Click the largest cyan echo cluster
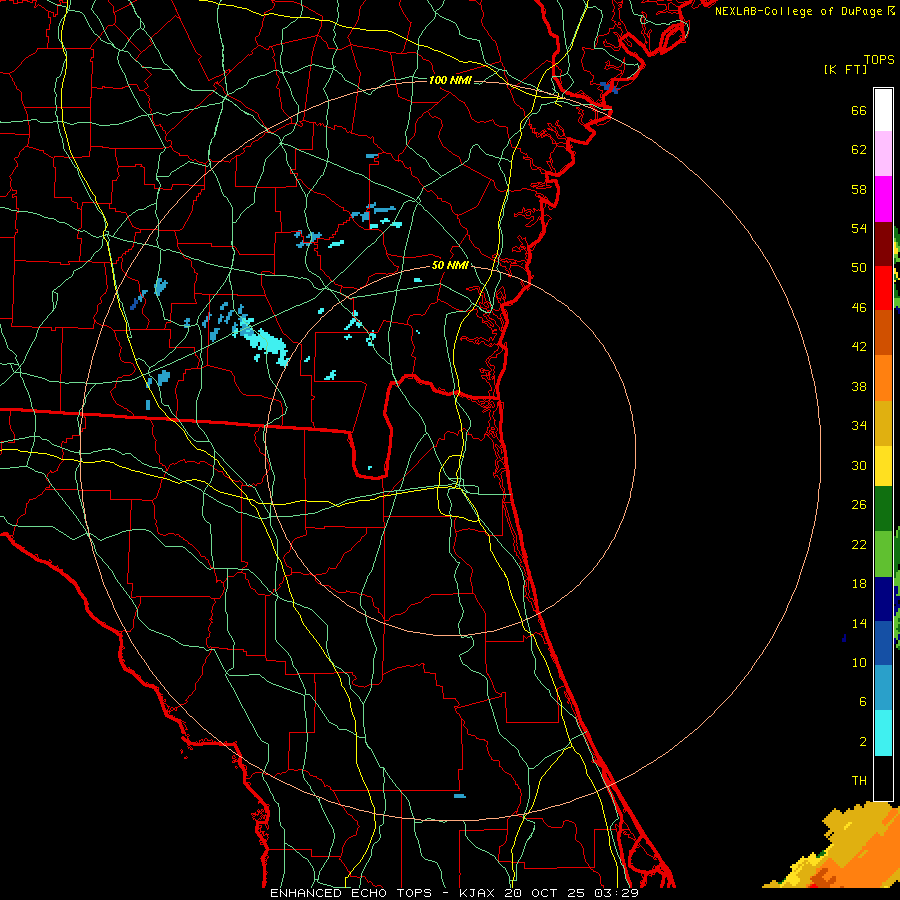Viewport: 900px width, 900px height. point(265,341)
